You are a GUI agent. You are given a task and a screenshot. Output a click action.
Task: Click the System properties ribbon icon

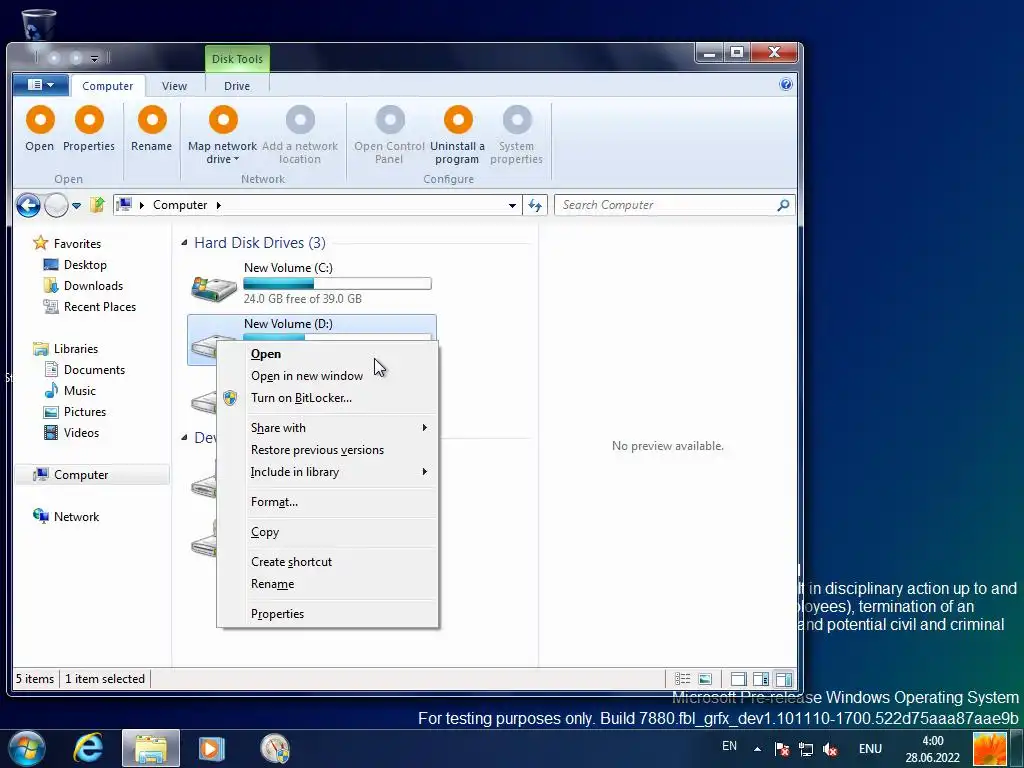click(517, 120)
